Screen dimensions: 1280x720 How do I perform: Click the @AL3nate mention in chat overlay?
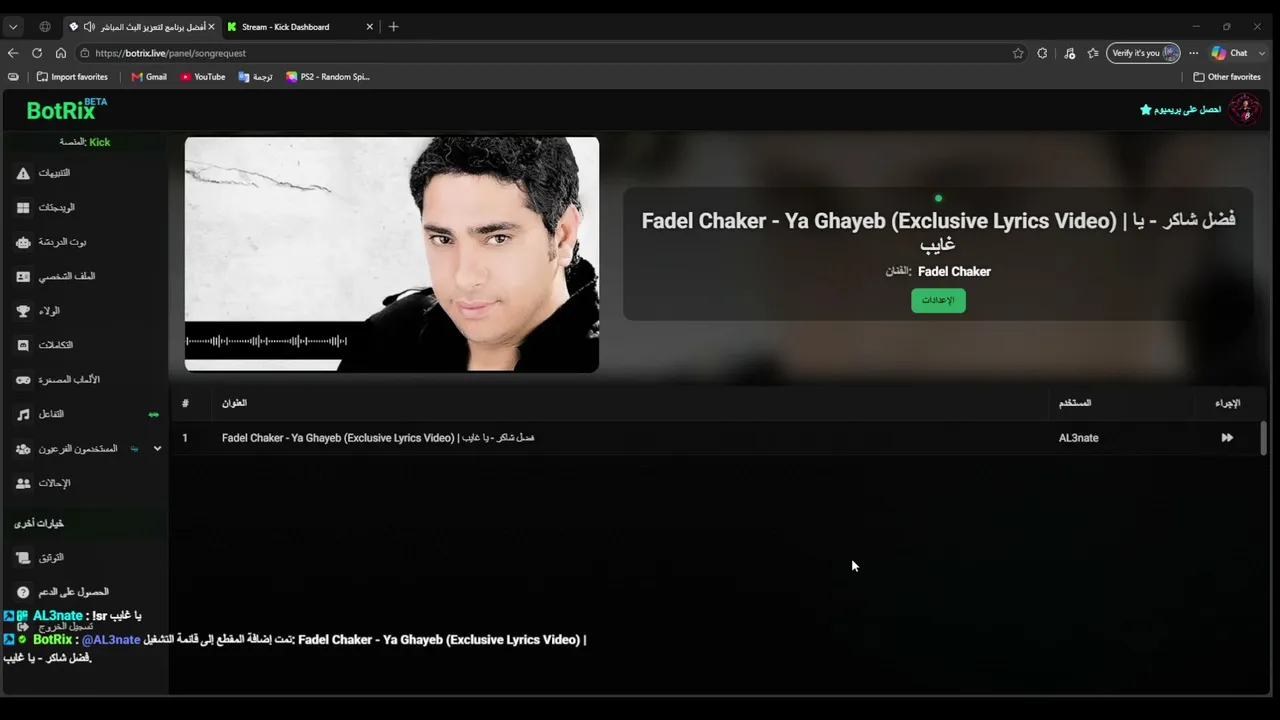111,640
